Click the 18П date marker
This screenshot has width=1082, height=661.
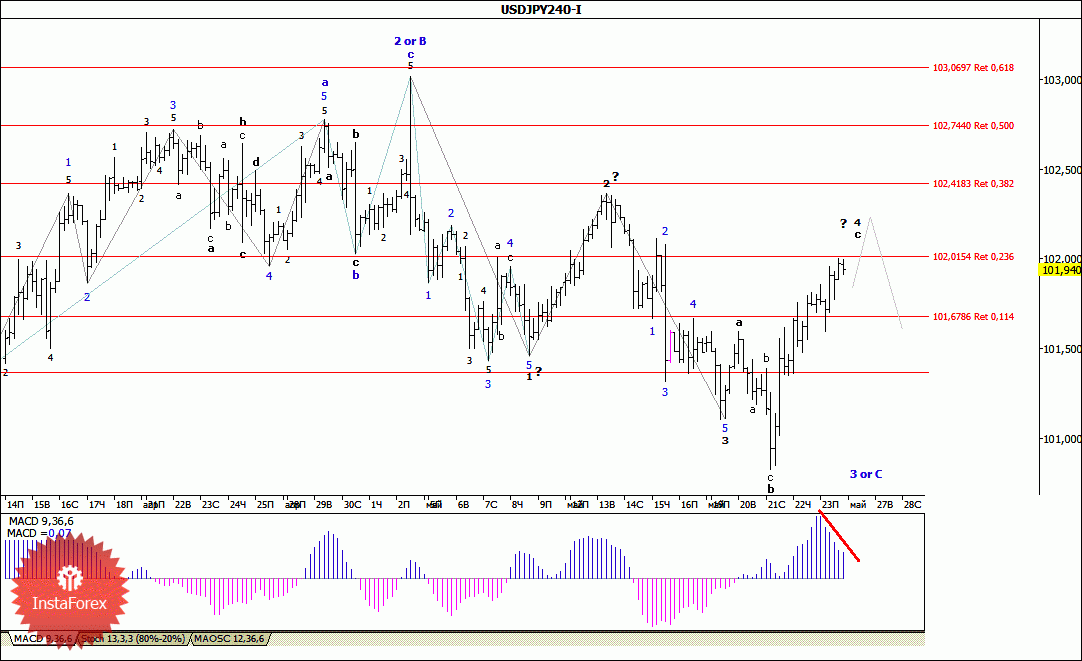pos(124,504)
